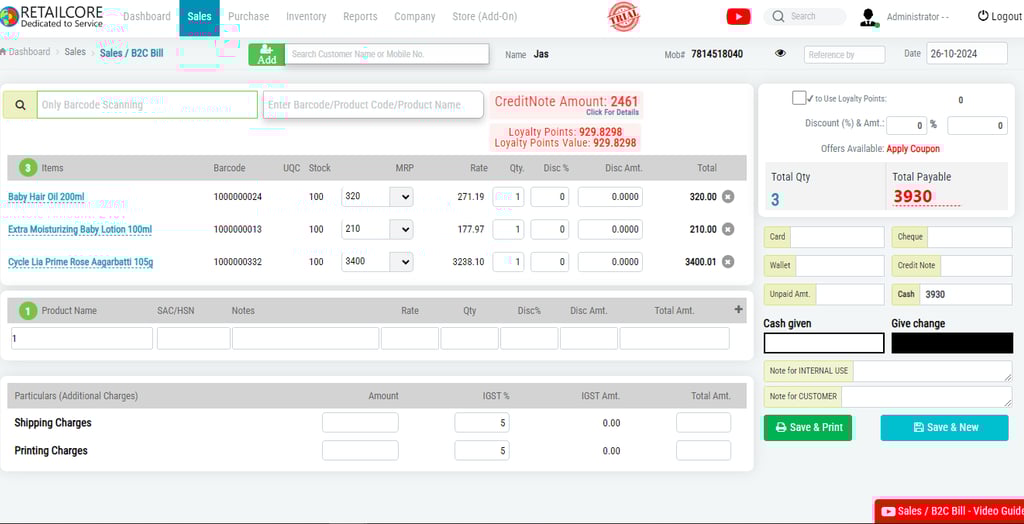Open the Baby Hair Oil 200ml product link
Viewport: 1024px width, 524px height.
click(46, 197)
